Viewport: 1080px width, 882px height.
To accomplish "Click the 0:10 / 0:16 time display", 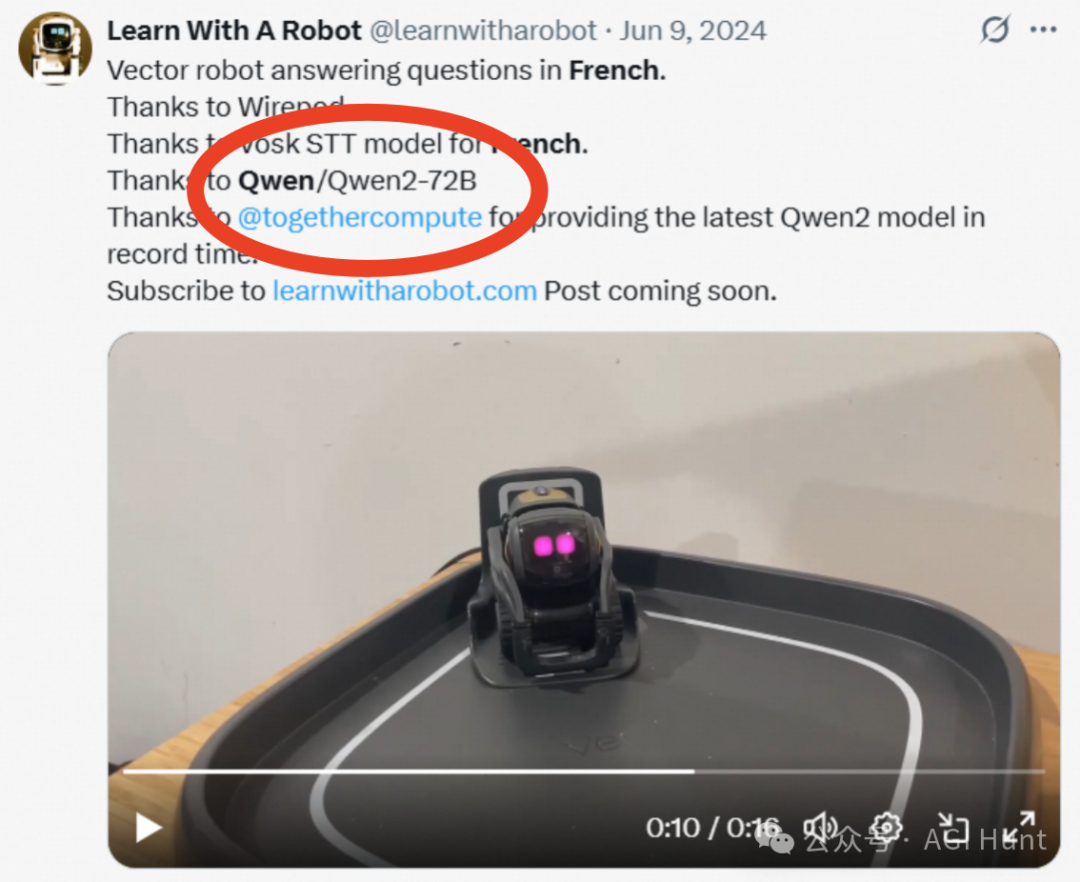I will pyautogui.click(x=713, y=828).
